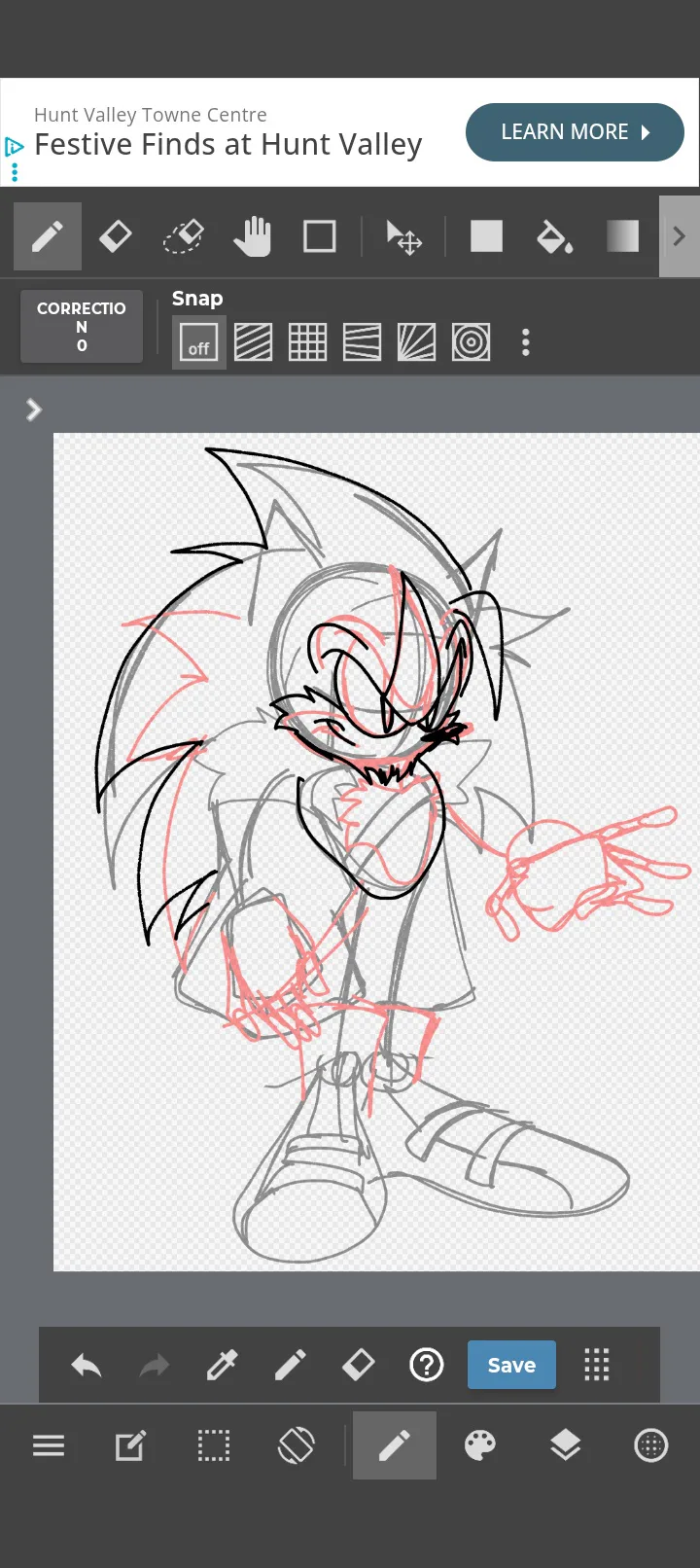Viewport: 700px width, 1568px height.
Task: Expand more tools arrow in toolbar
Action: coord(680,236)
